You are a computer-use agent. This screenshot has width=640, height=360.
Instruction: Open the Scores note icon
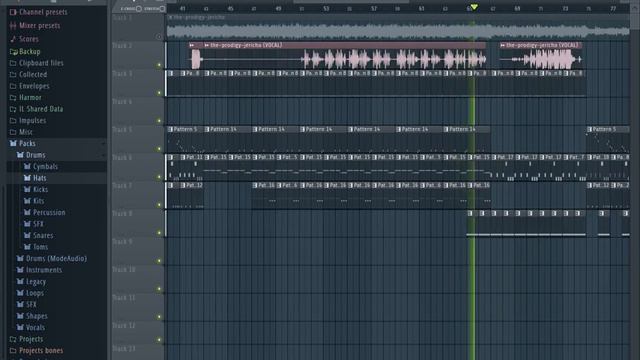pyautogui.click(x=13, y=39)
